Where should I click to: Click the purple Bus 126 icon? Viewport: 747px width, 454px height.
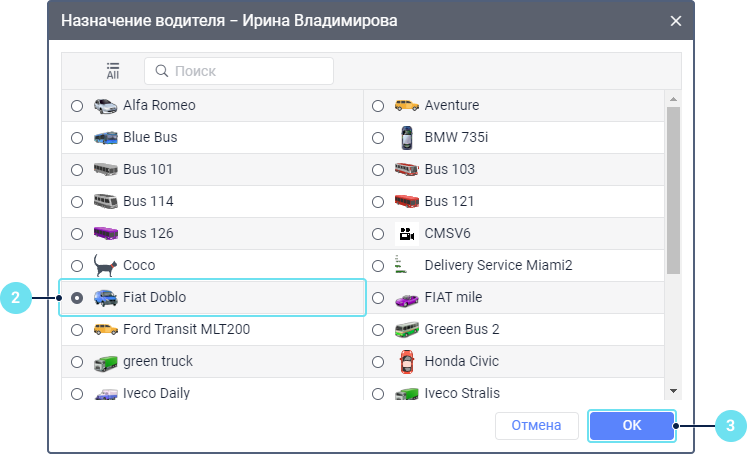pyautogui.click(x=105, y=233)
